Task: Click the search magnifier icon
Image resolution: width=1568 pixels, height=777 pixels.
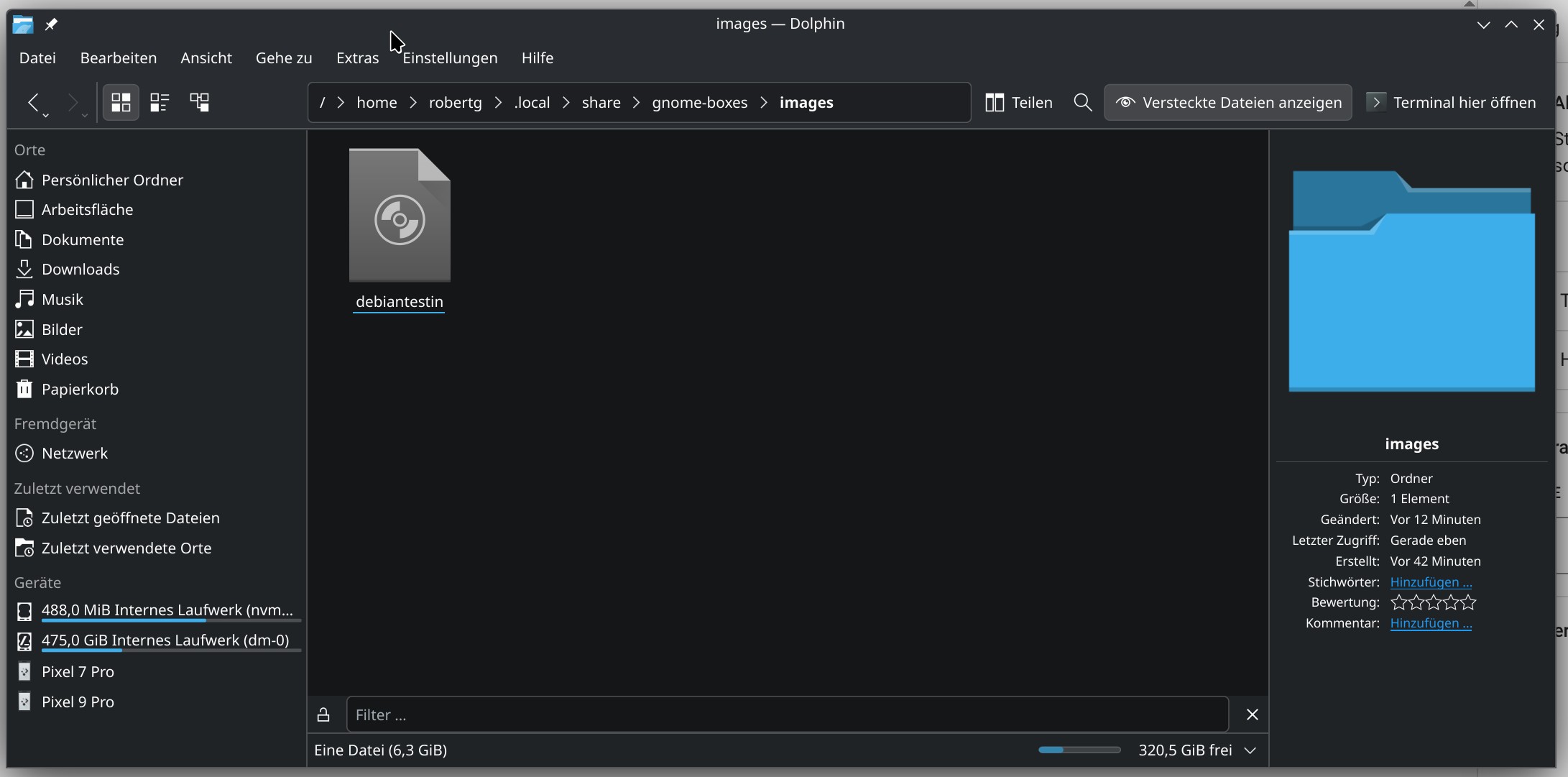Action: coord(1082,102)
